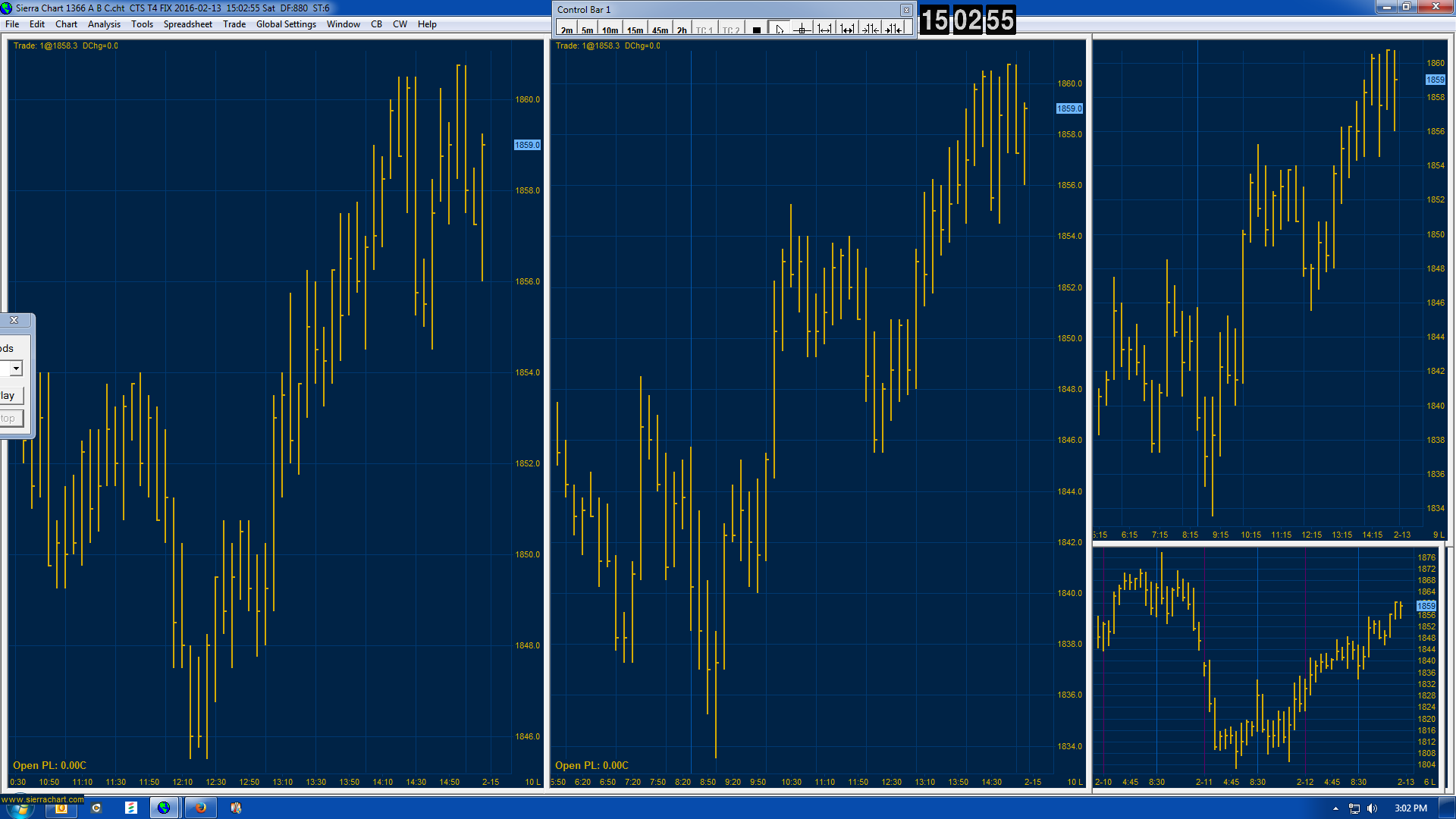Expand hidden system tray icons
This screenshot has width=1456, height=819.
point(1335,808)
